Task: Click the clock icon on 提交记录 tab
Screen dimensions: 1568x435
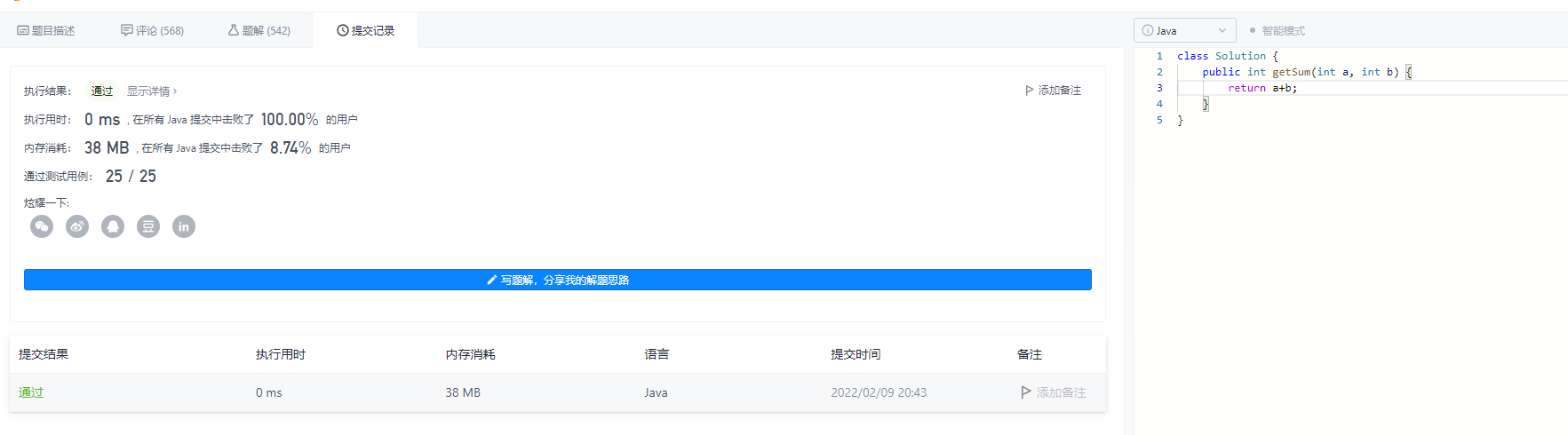Action: point(343,30)
